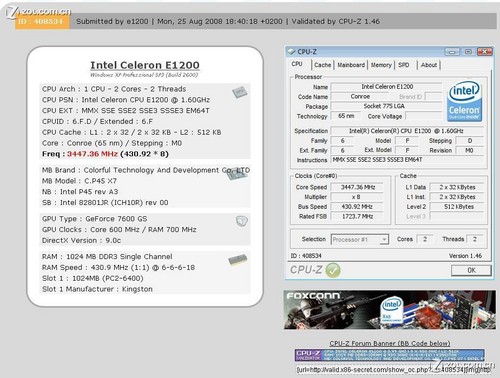500x378 pixels.
Task: Click the Code Name field showing Conroe
Action: pyautogui.click(x=360, y=96)
